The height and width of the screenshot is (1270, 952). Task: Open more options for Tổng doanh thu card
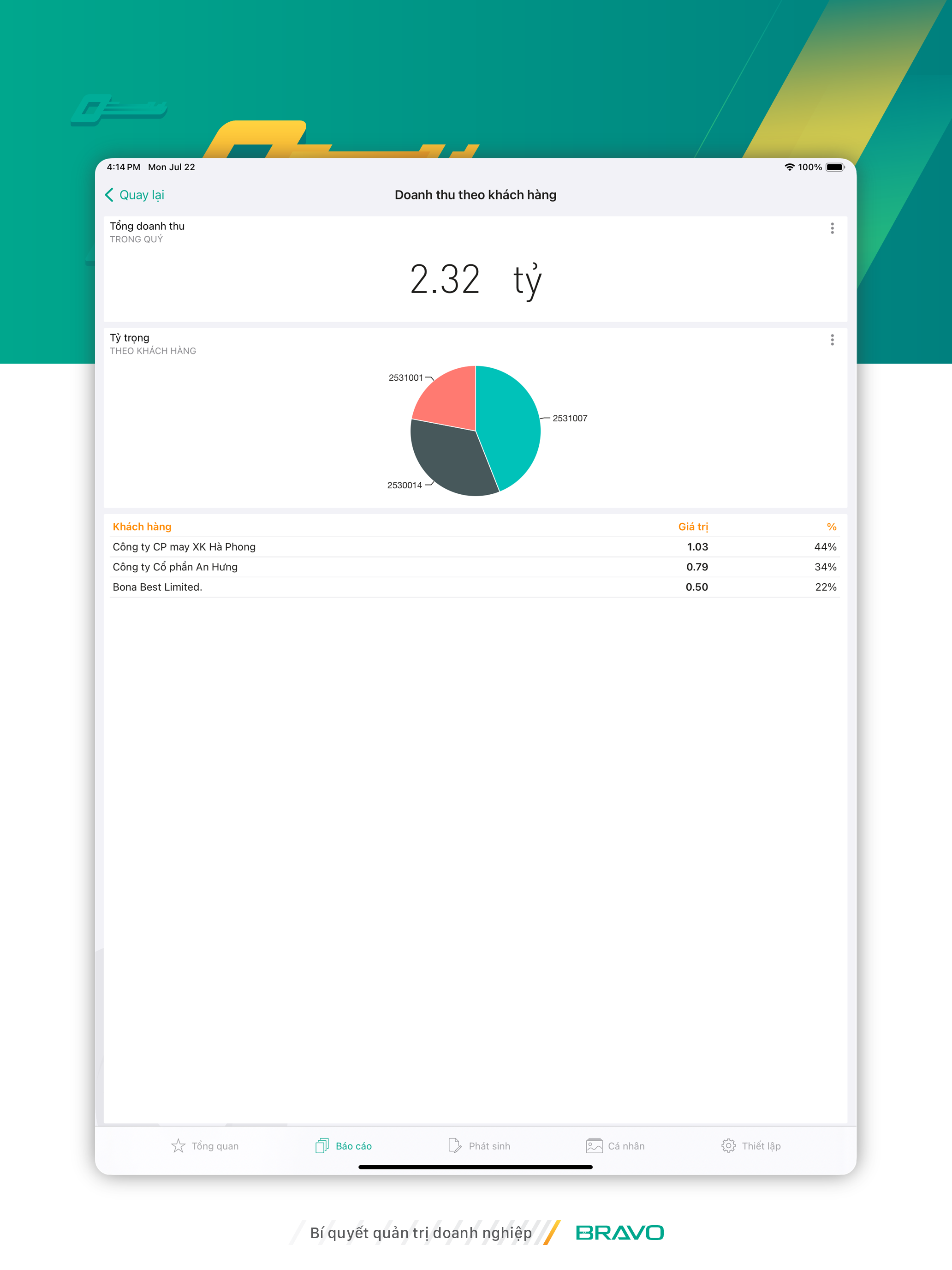pos(832,228)
